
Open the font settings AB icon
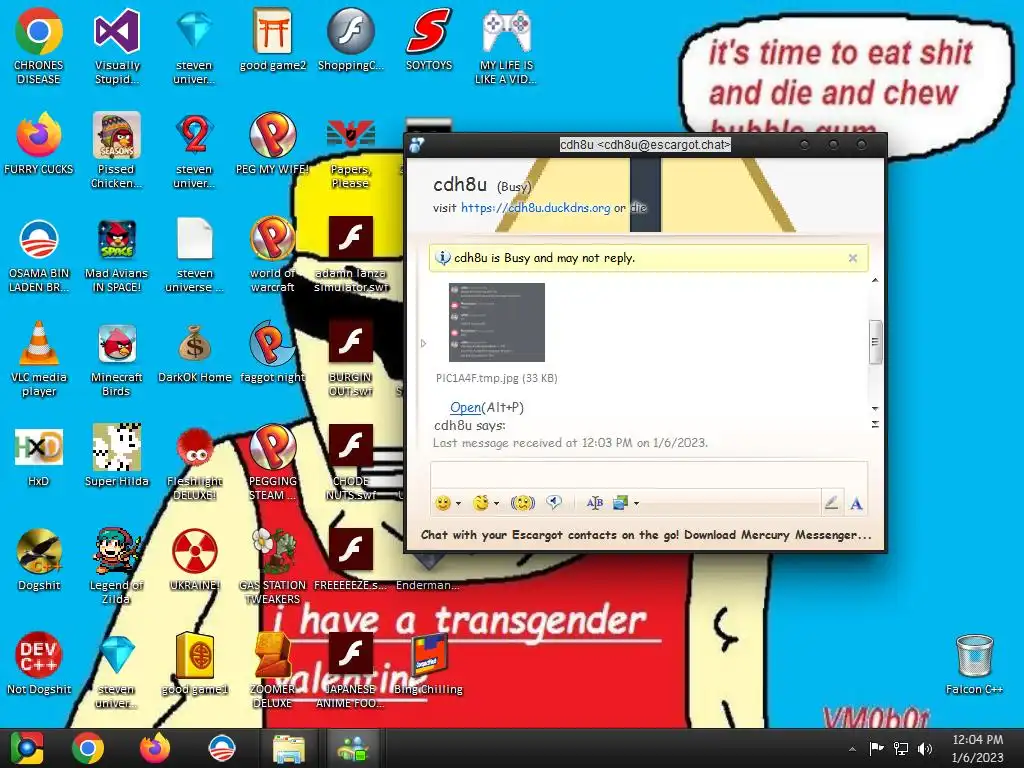[x=594, y=503]
